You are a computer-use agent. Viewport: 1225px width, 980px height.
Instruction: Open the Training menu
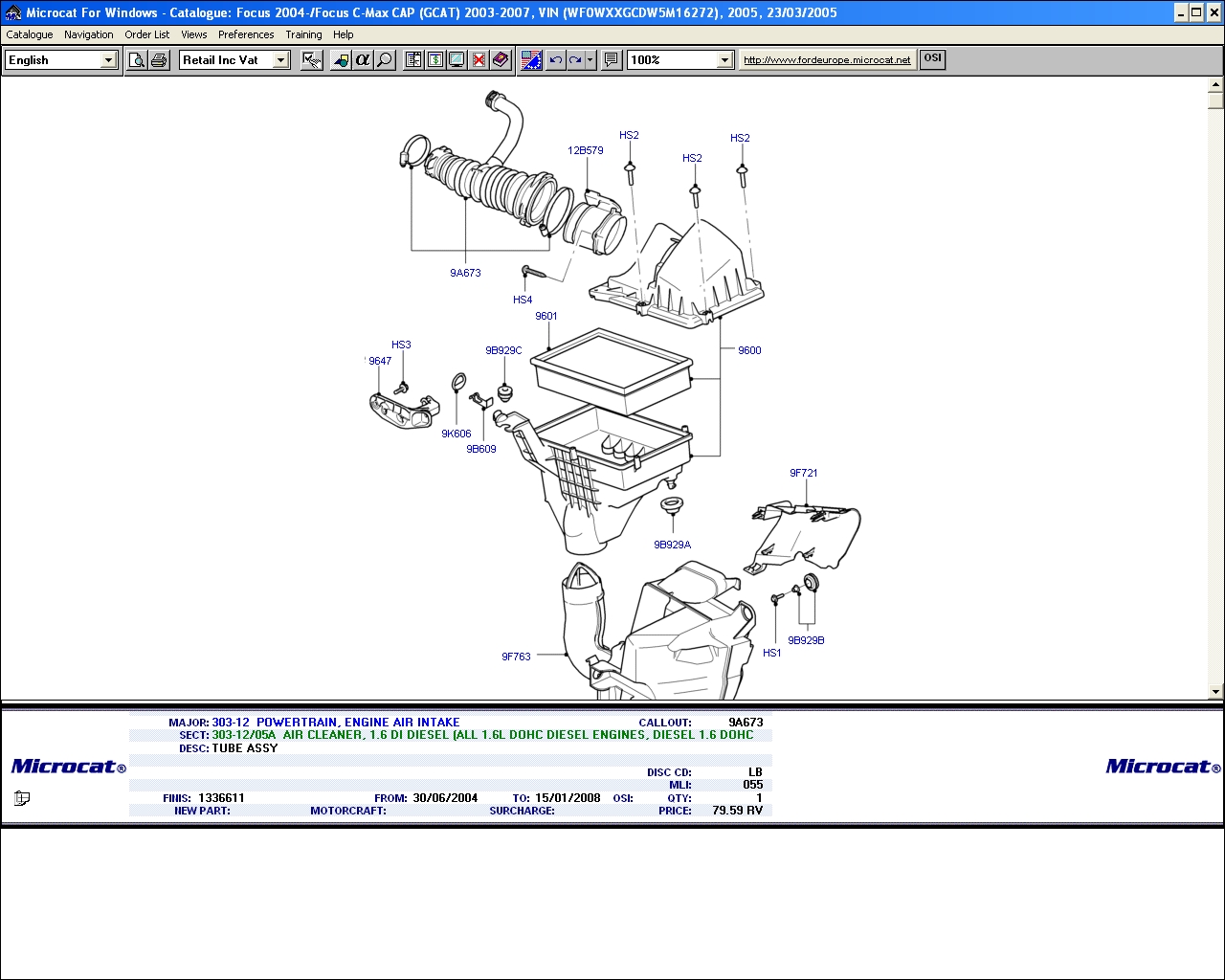tap(304, 34)
